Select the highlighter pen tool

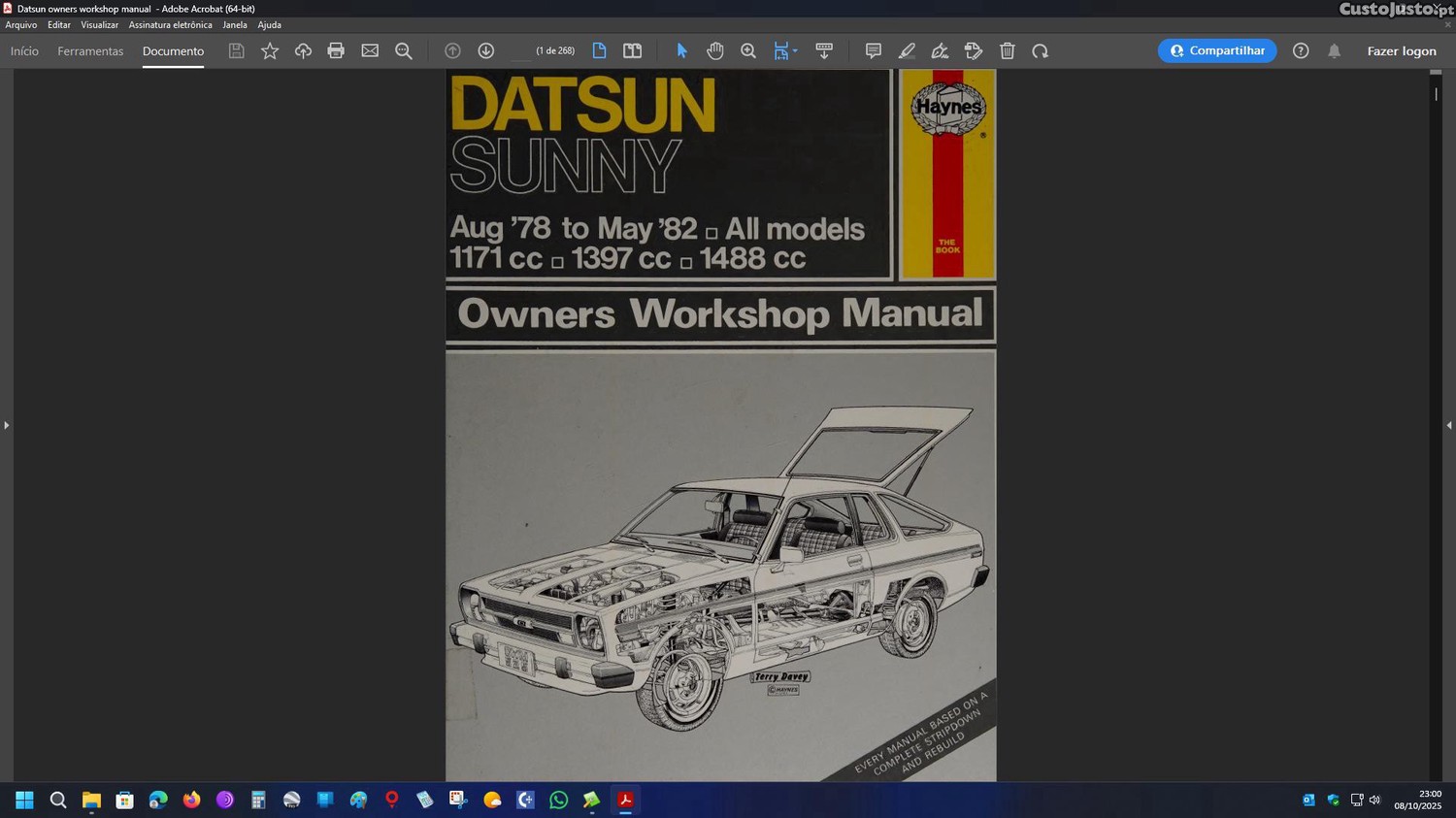click(907, 51)
